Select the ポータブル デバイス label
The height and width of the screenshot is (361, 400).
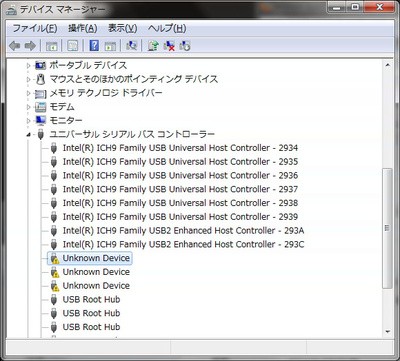pyautogui.click(x=88, y=65)
